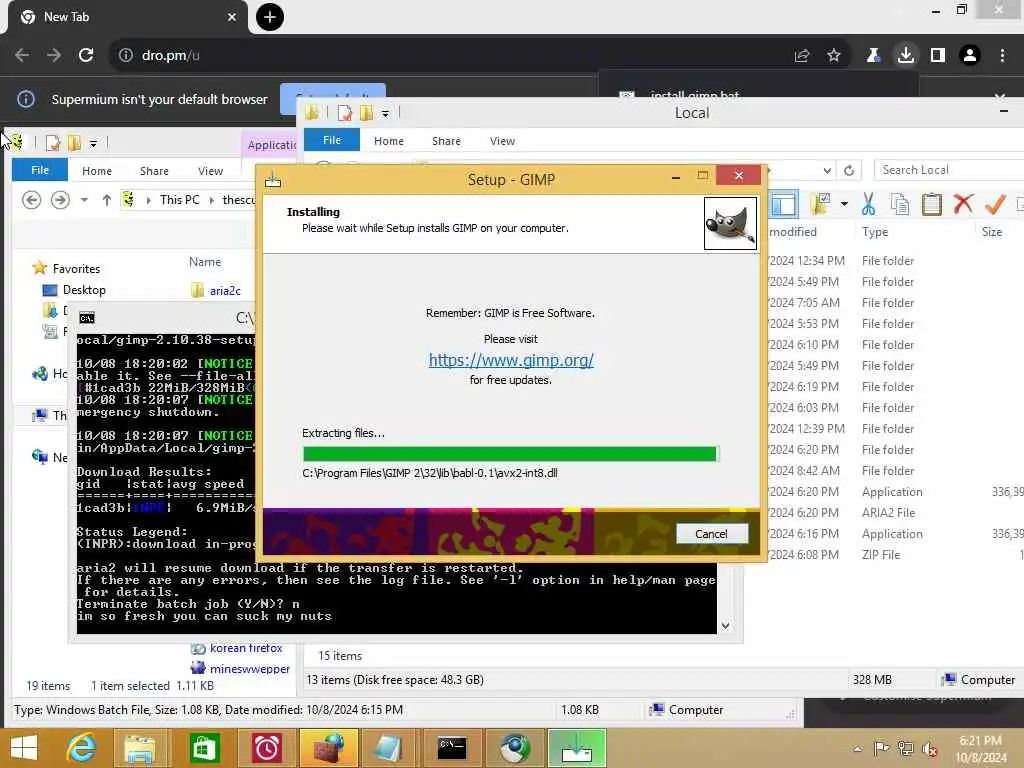
Task: Click the browser forward arrow
Action: point(54,56)
